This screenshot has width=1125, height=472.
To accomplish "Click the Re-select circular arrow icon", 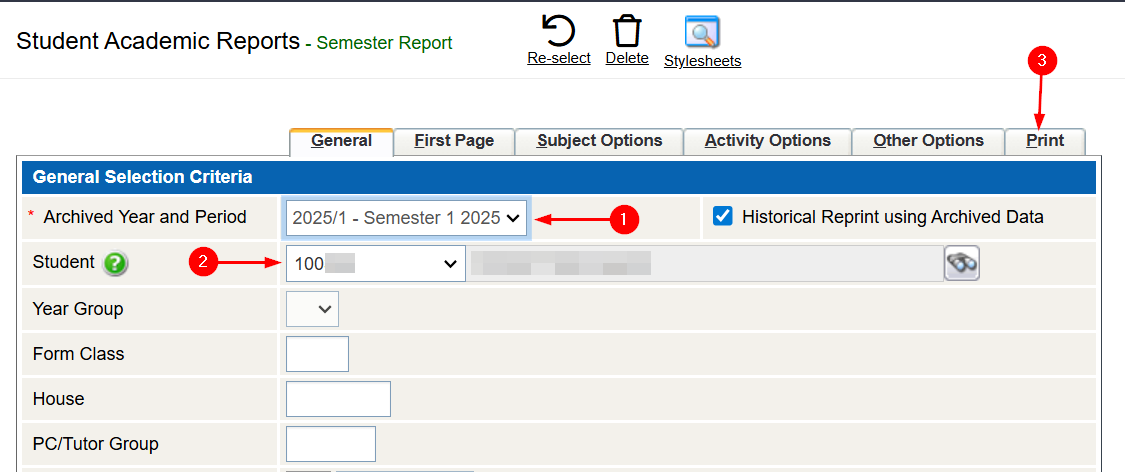I will point(558,30).
